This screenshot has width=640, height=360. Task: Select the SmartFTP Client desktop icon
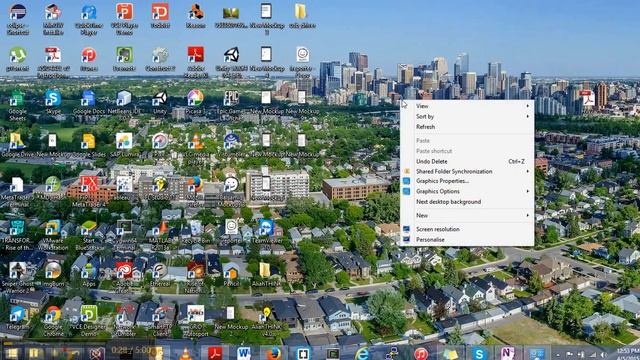160,320
